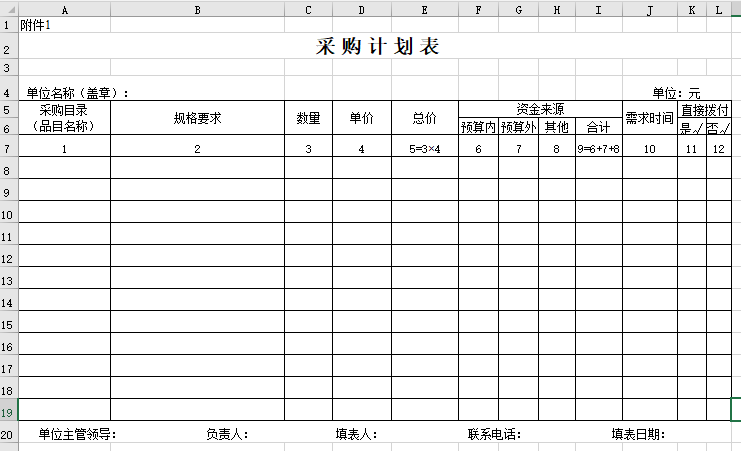Image resolution: width=741 pixels, height=451 pixels.
Task: Click the 9=6+7+8 label cell
Action: pos(598,149)
